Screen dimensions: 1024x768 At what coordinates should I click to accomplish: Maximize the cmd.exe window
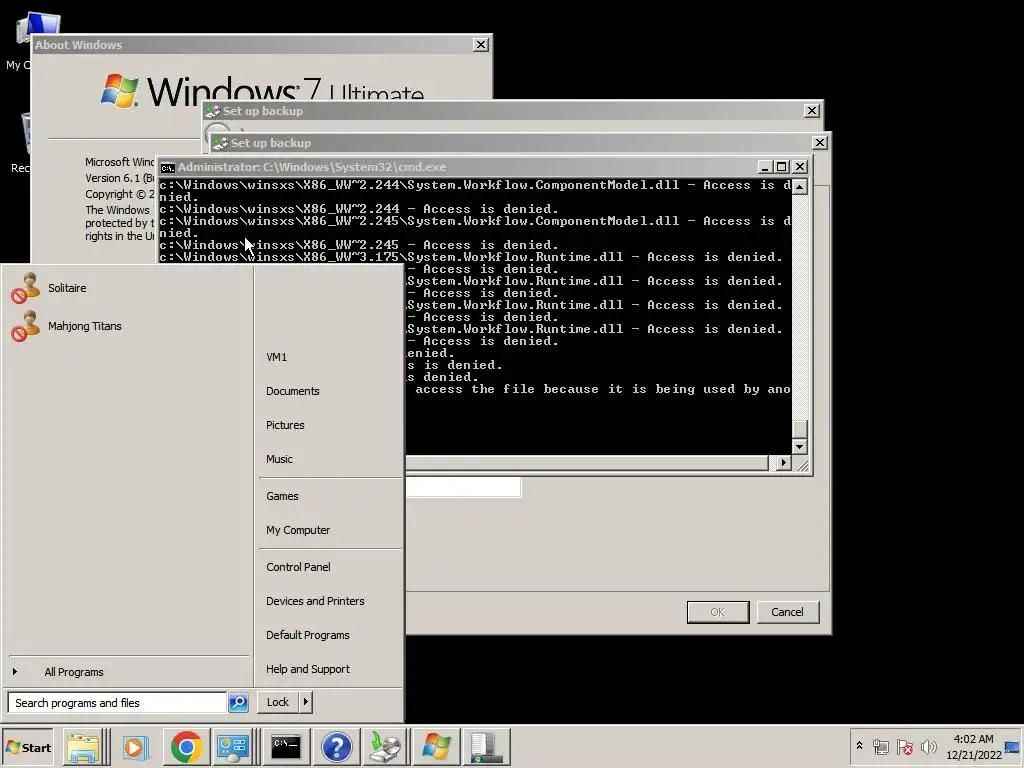tap(781, 167)
